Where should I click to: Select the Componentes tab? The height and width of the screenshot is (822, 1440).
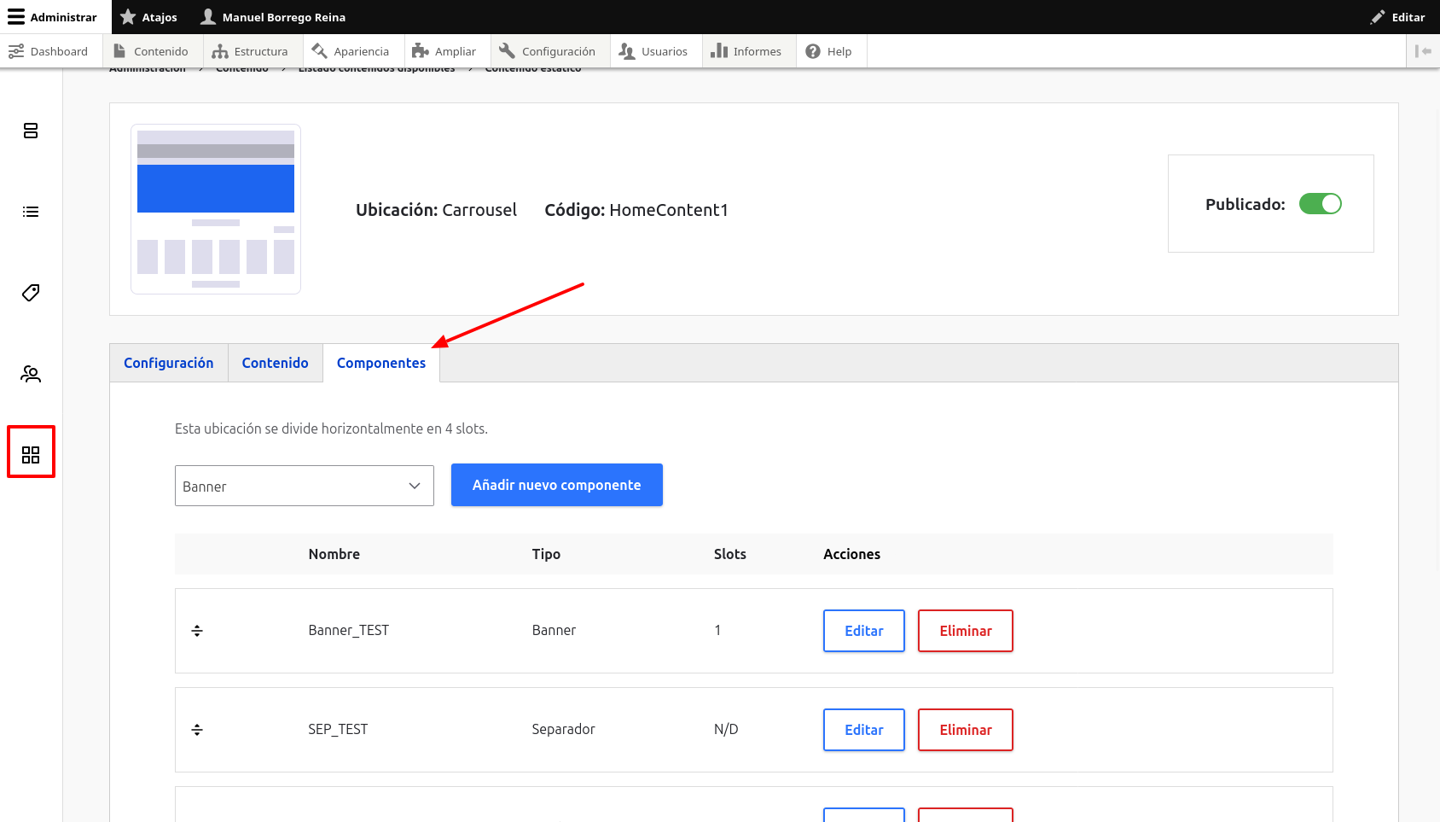coord(381,363)
